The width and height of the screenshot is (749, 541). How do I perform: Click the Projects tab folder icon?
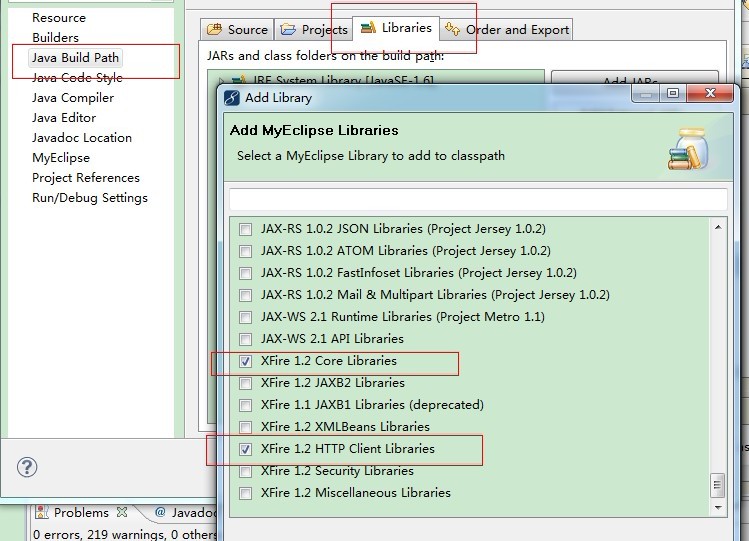click(x=288, y=29)
